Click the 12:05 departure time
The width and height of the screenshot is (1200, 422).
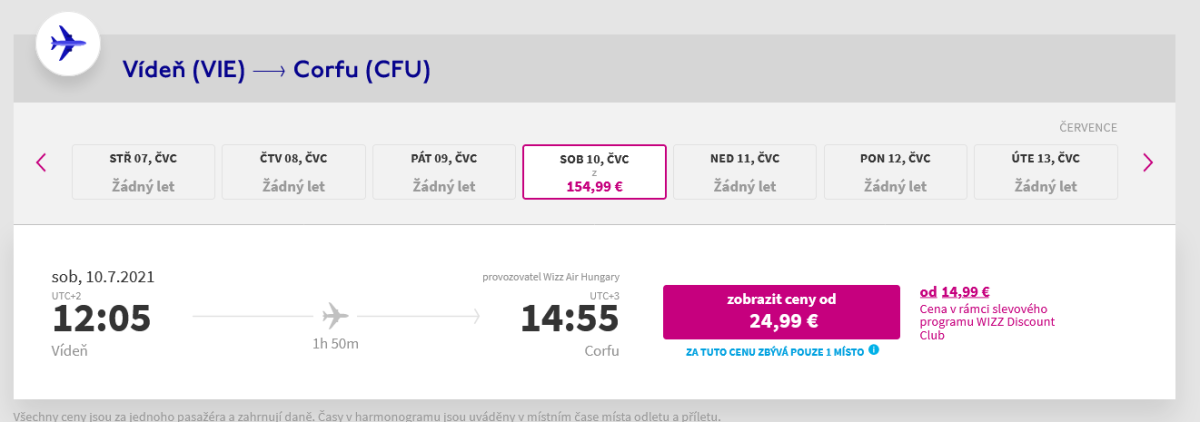[x=101, y=319]
